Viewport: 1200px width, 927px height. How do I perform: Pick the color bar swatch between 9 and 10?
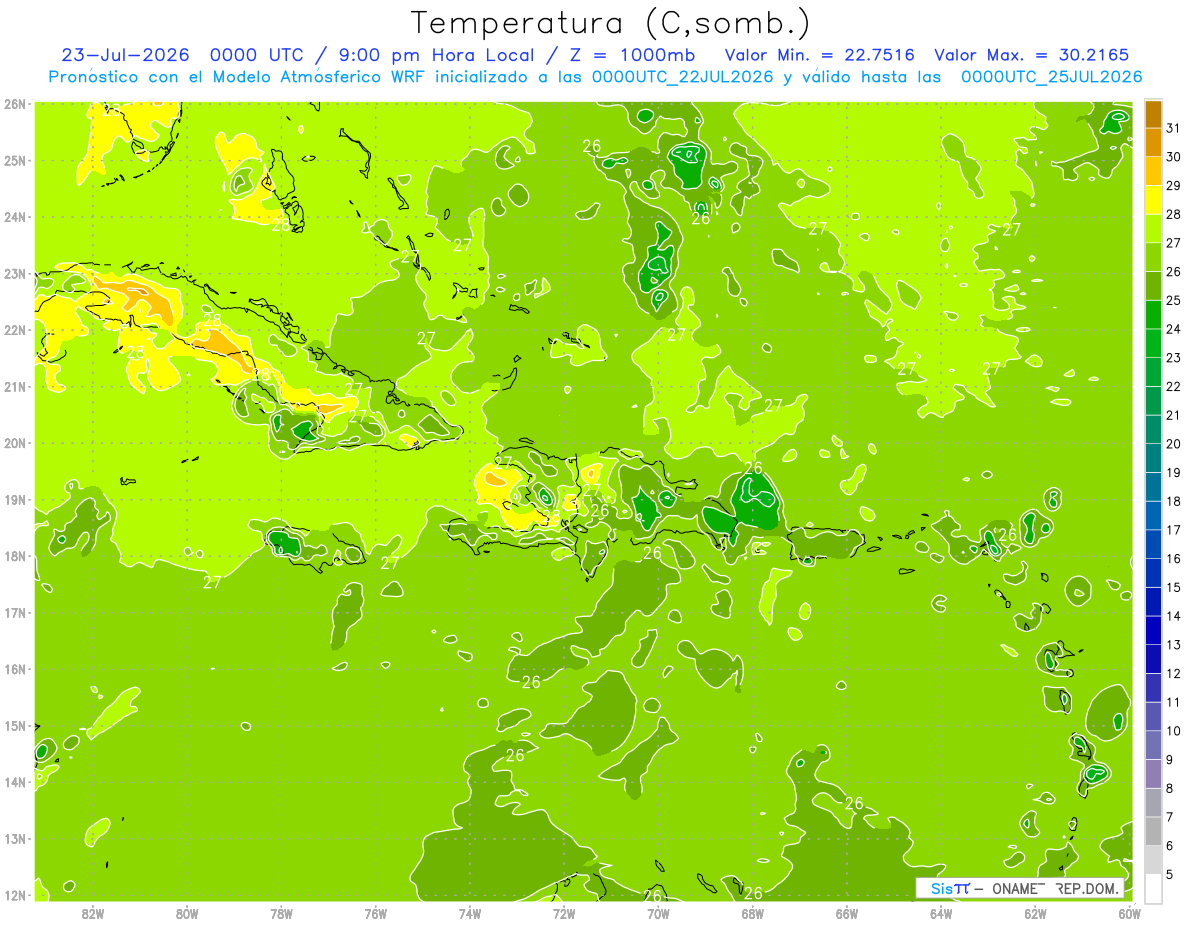click(1153, 745)
